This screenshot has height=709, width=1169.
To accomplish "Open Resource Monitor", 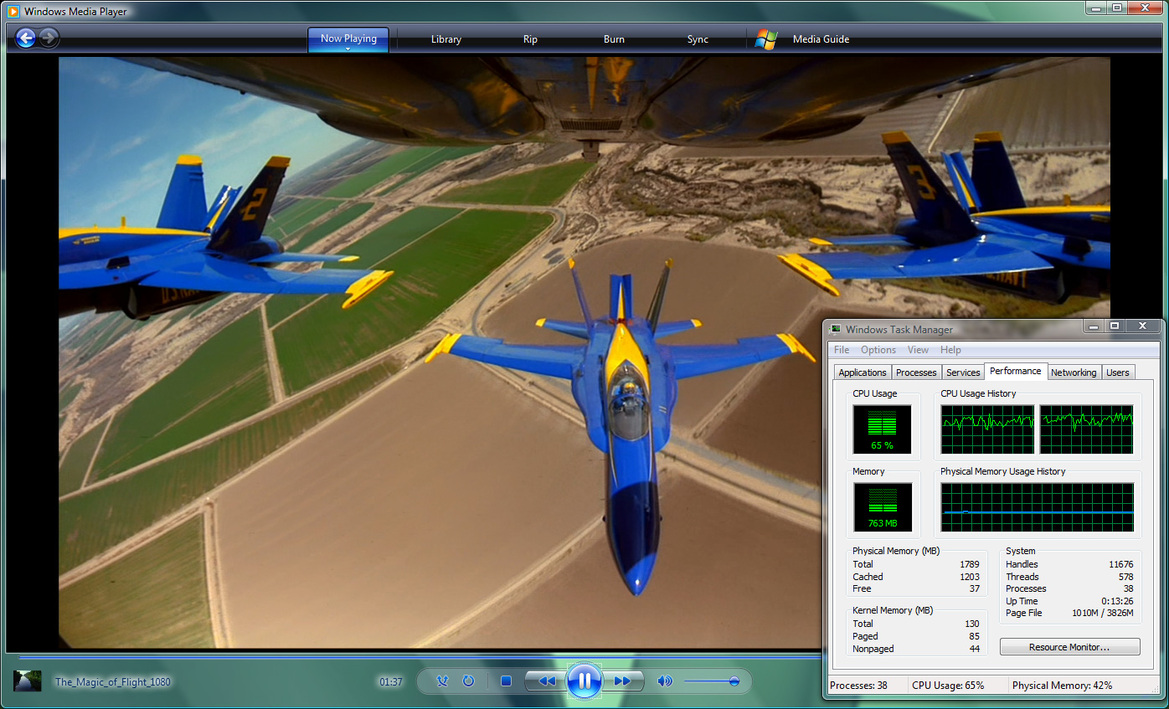I will coord(1069,647).
